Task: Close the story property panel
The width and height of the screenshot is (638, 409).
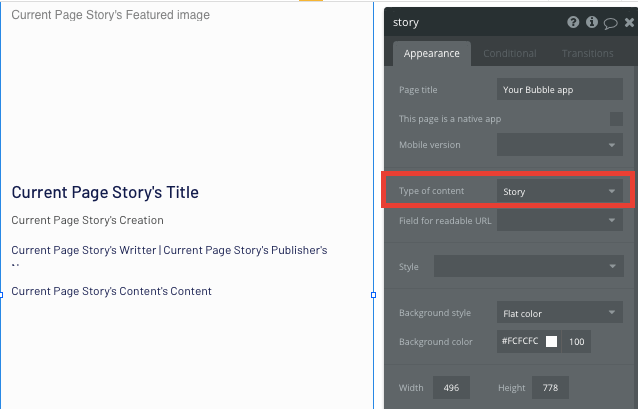Action: pyautogui.click(x=629, y=22)
